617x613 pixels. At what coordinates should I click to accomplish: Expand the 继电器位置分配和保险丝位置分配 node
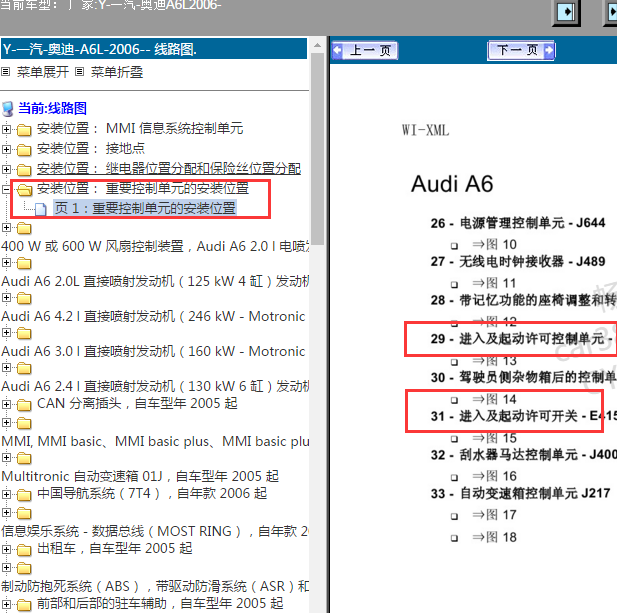point(6,169)
